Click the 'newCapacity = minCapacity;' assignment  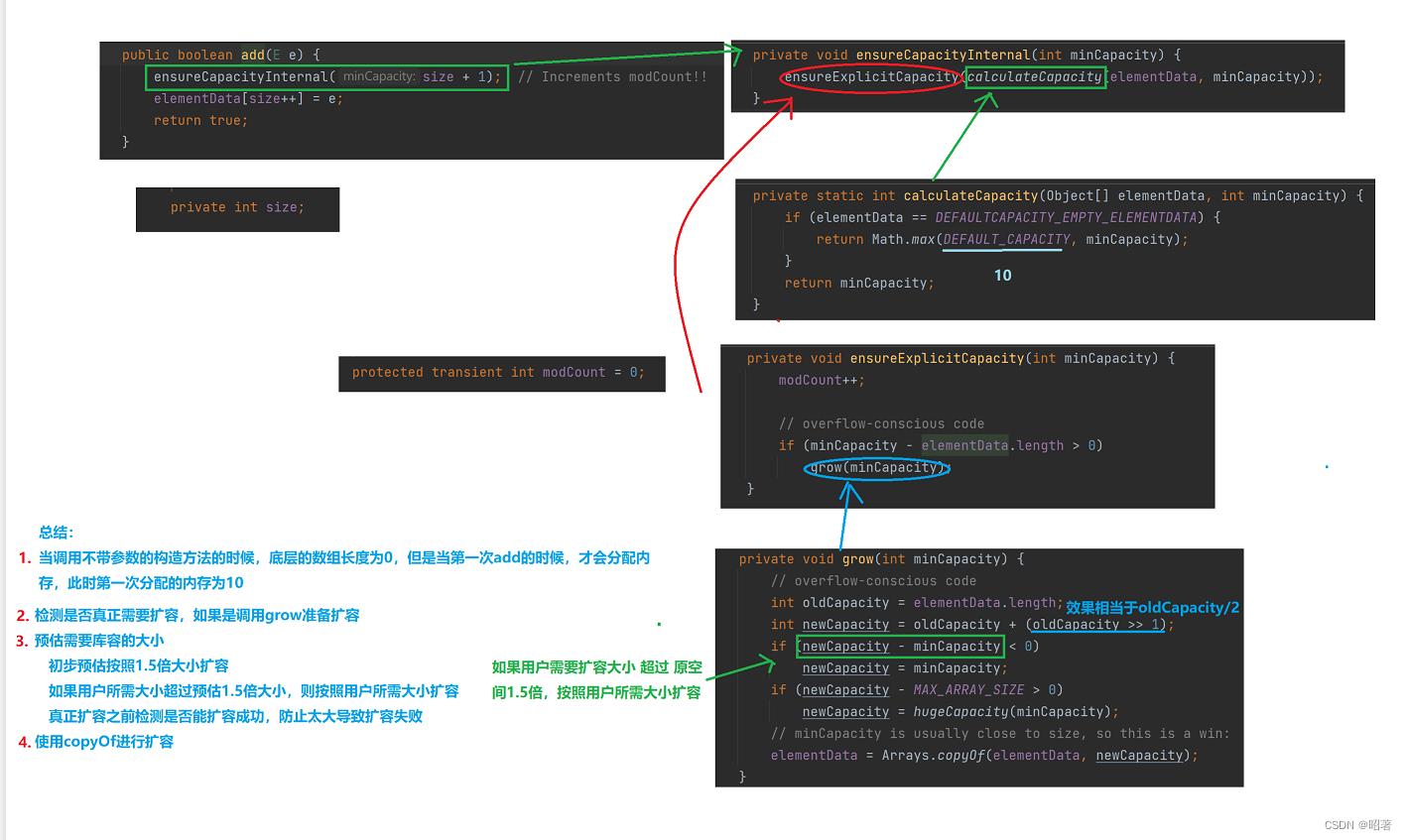[x=905, y=667]
